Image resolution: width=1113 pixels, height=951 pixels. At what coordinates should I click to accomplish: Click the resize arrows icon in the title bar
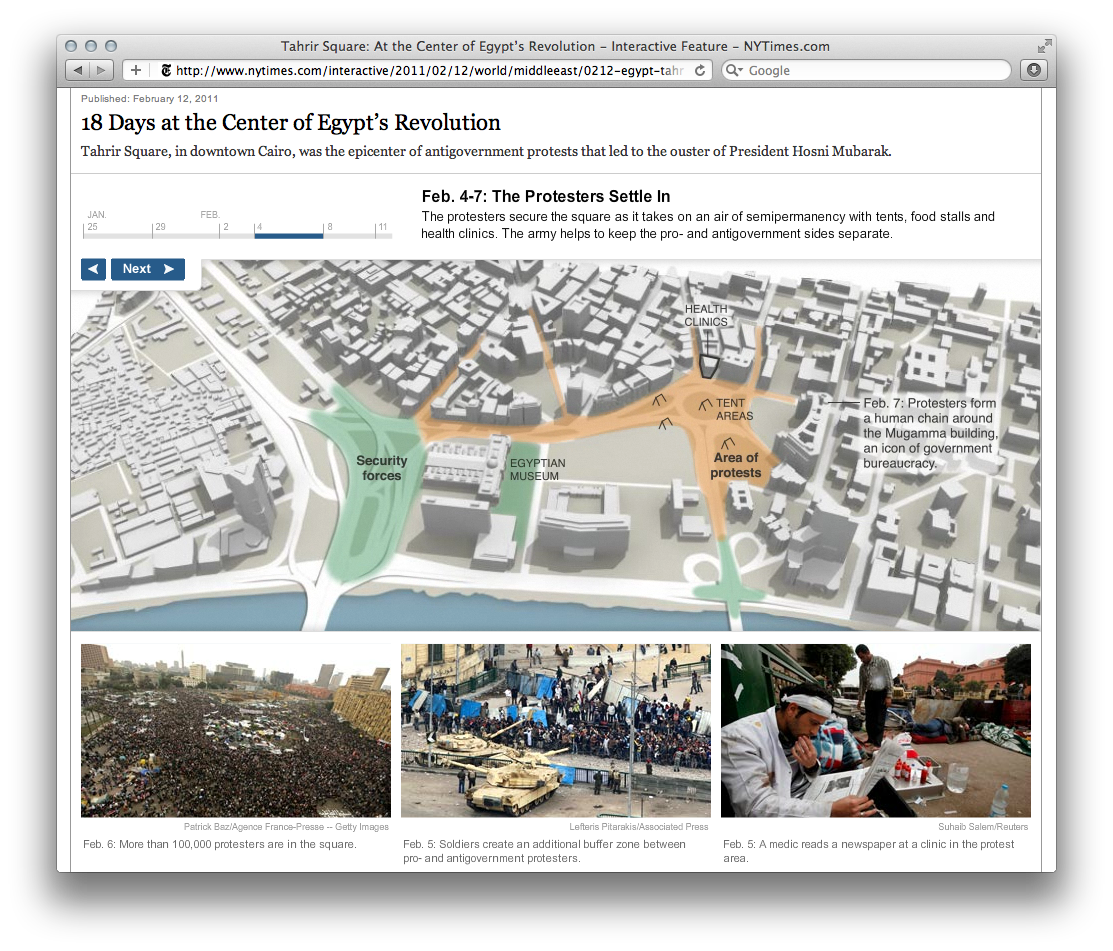click(x=1044, y=45)
